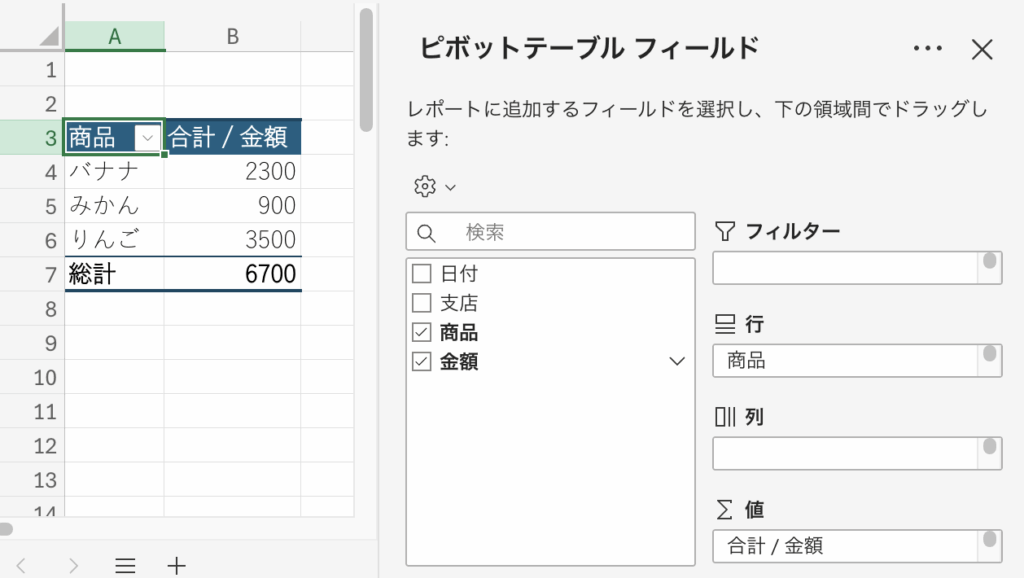Click the all sheets list icon

[125, 565]
